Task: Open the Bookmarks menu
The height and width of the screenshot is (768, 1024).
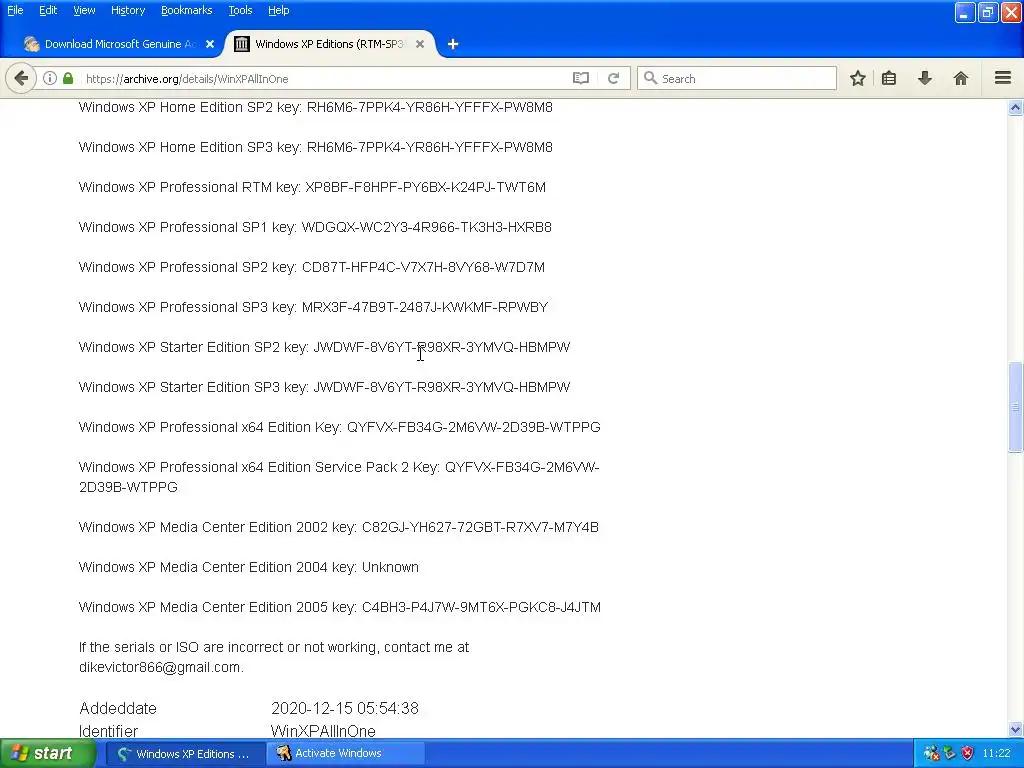Action: pos(187,10)
